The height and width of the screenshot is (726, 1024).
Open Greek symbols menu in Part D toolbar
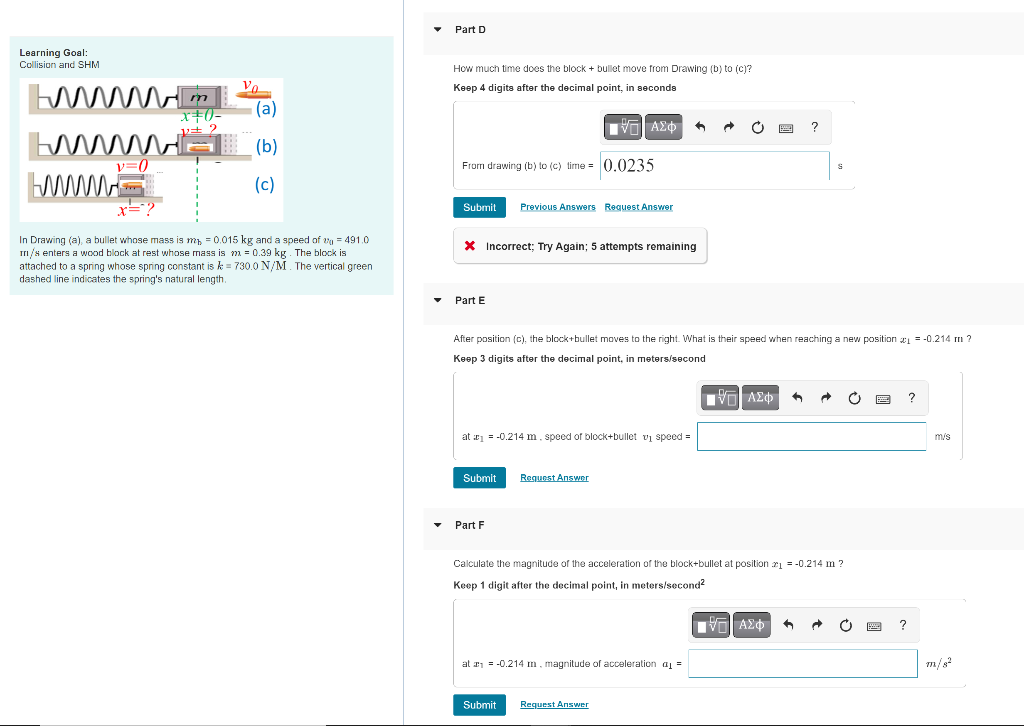pyautogui.click(x=664, y=127)
